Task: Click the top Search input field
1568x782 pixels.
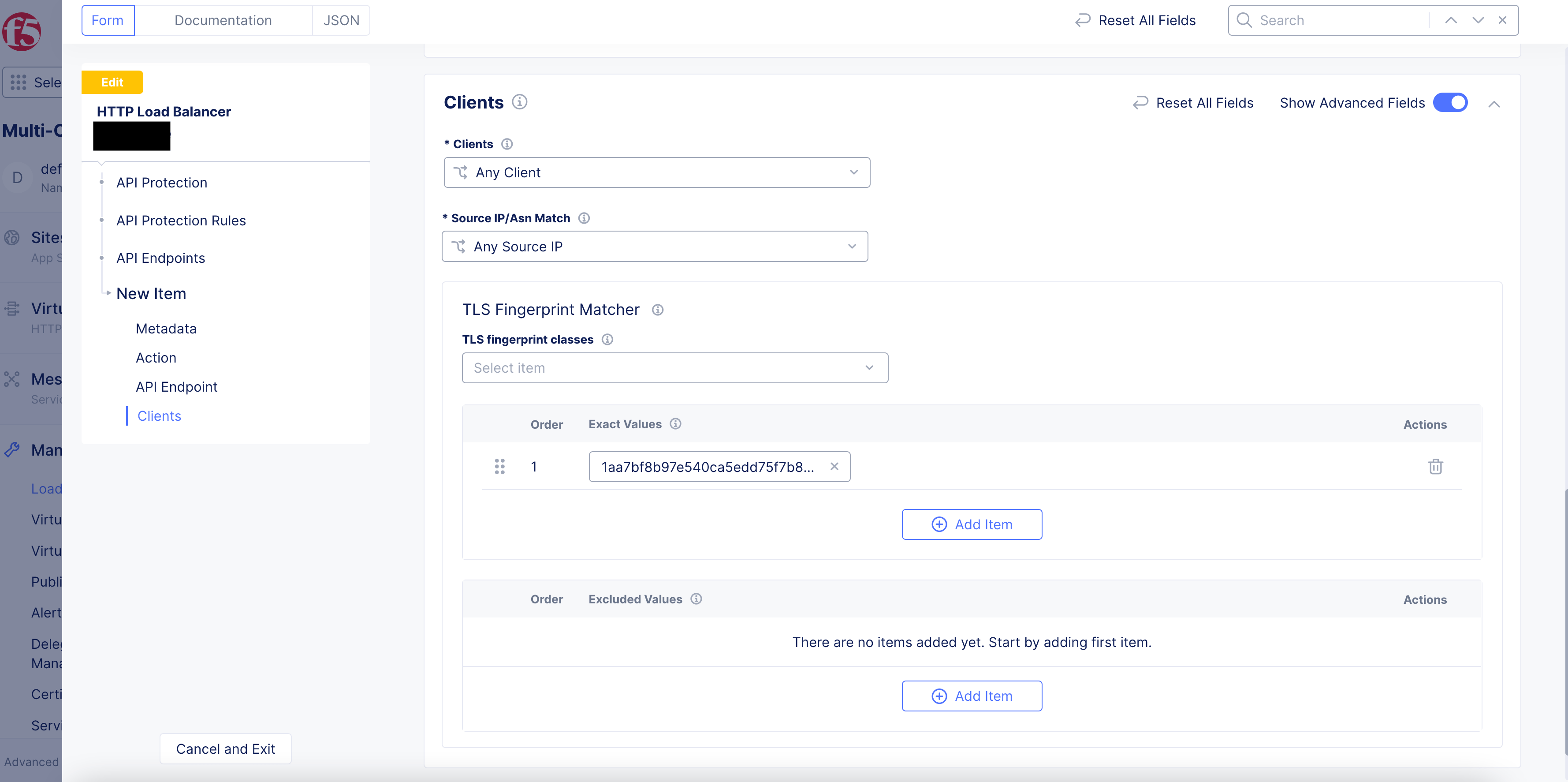Action: point(1339,20)
